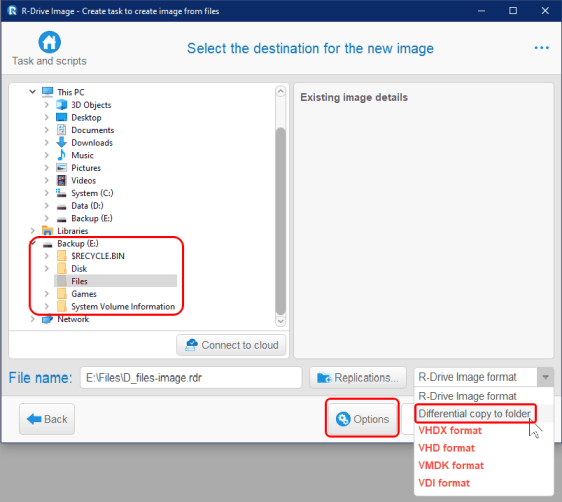Select the Desktop icon in tree
This screenshot has width=562, height=502.
(x=62, y=117)
